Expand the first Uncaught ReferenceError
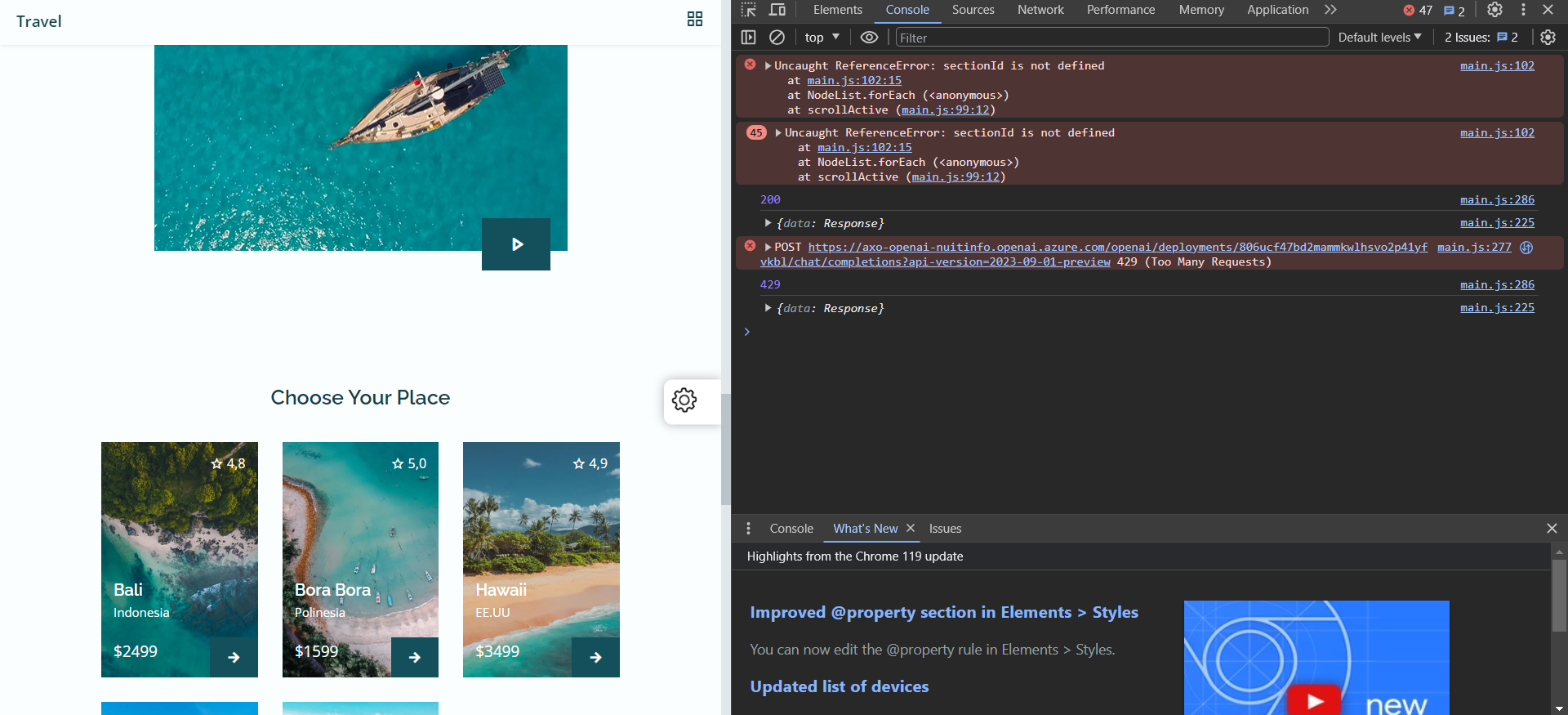 [x=768, y=65]
